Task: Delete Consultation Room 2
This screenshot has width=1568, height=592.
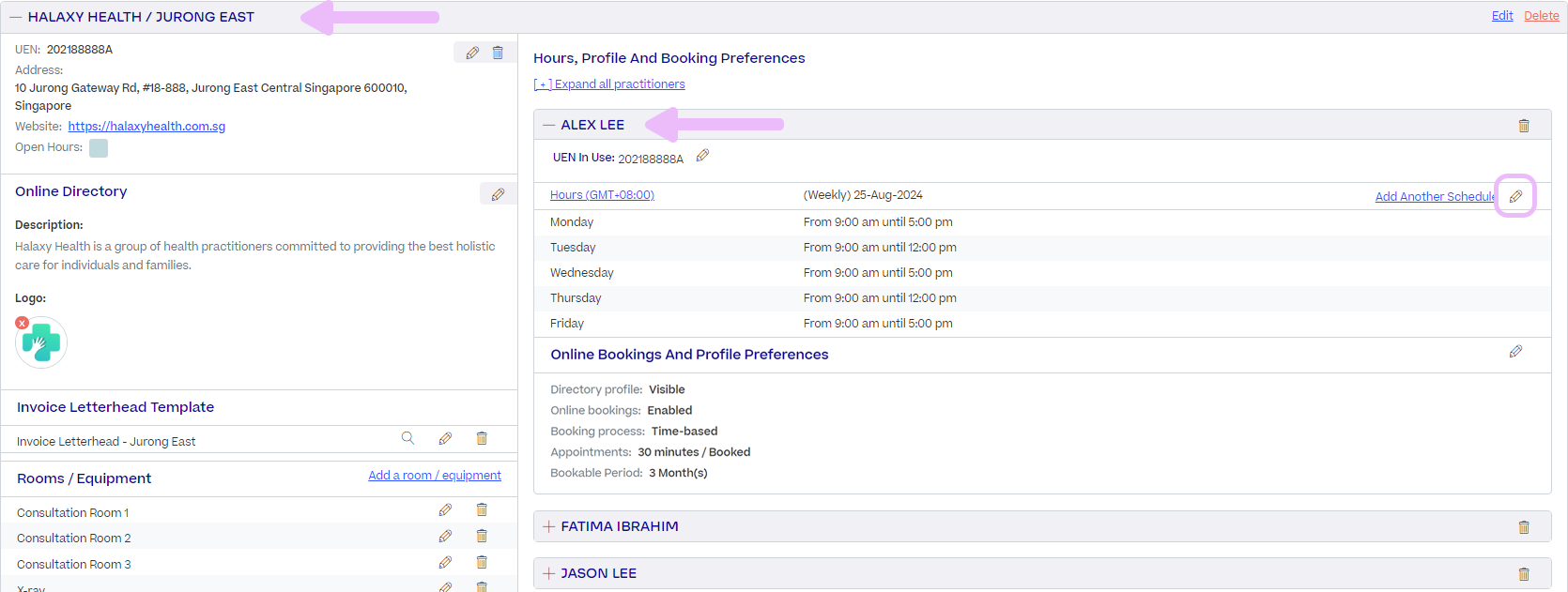Action: click(x=482, y=536)
